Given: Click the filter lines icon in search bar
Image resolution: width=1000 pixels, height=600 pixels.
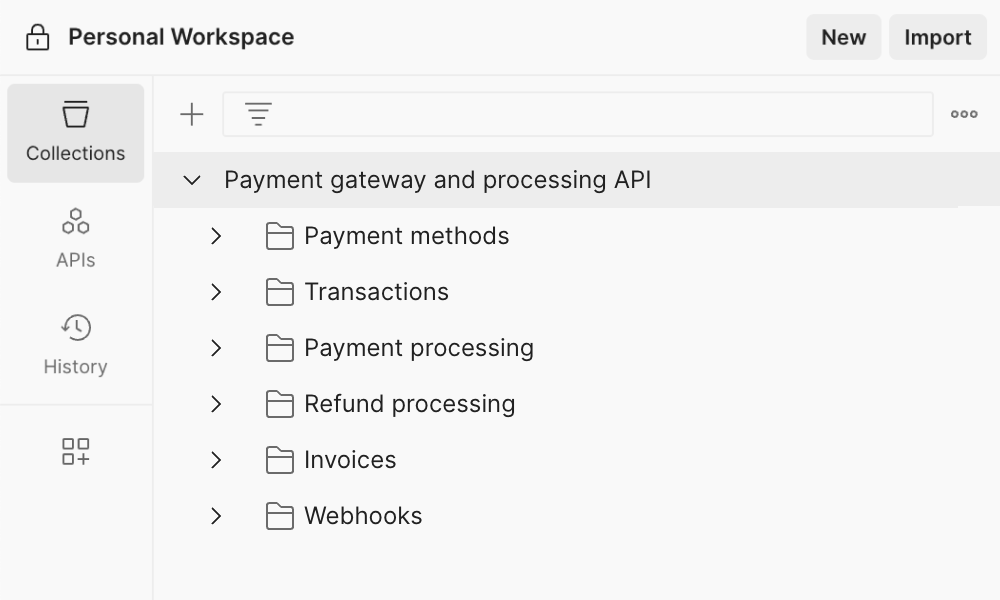Looking at the screenshot, I should click(x=258, y=115).
